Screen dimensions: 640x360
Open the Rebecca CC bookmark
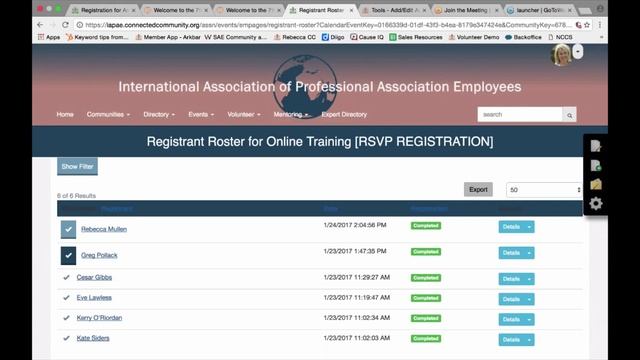pyautogui.click(x=295, y=37)
